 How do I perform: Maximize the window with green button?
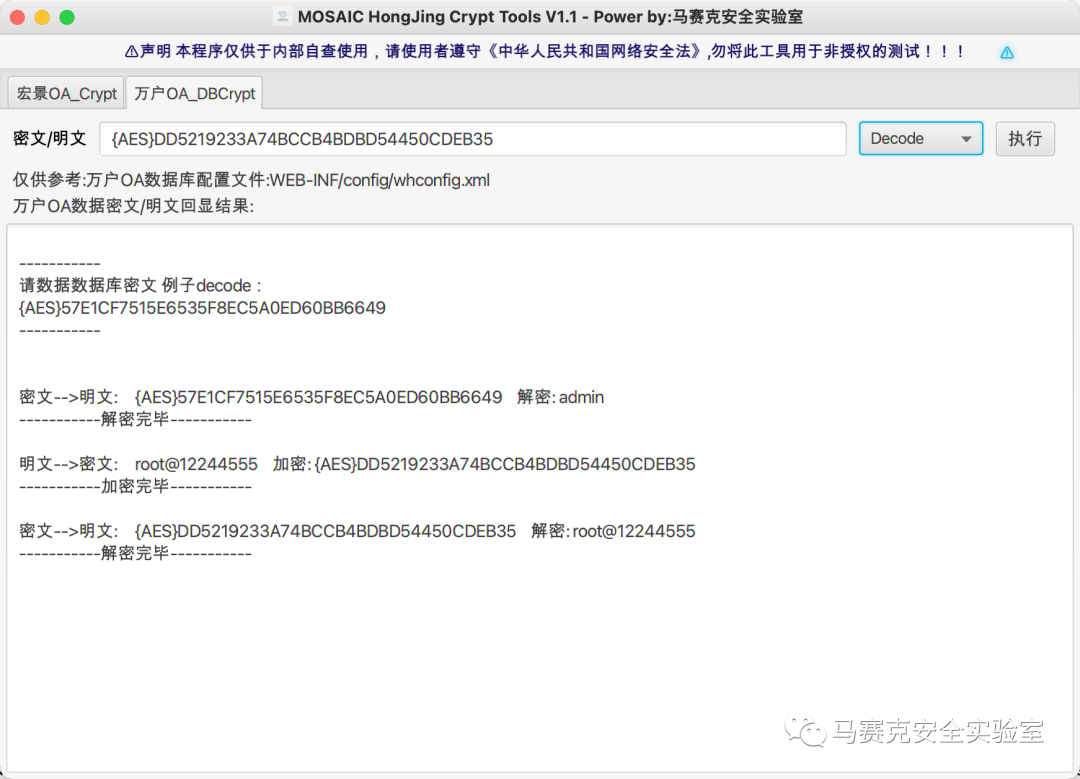67,17
